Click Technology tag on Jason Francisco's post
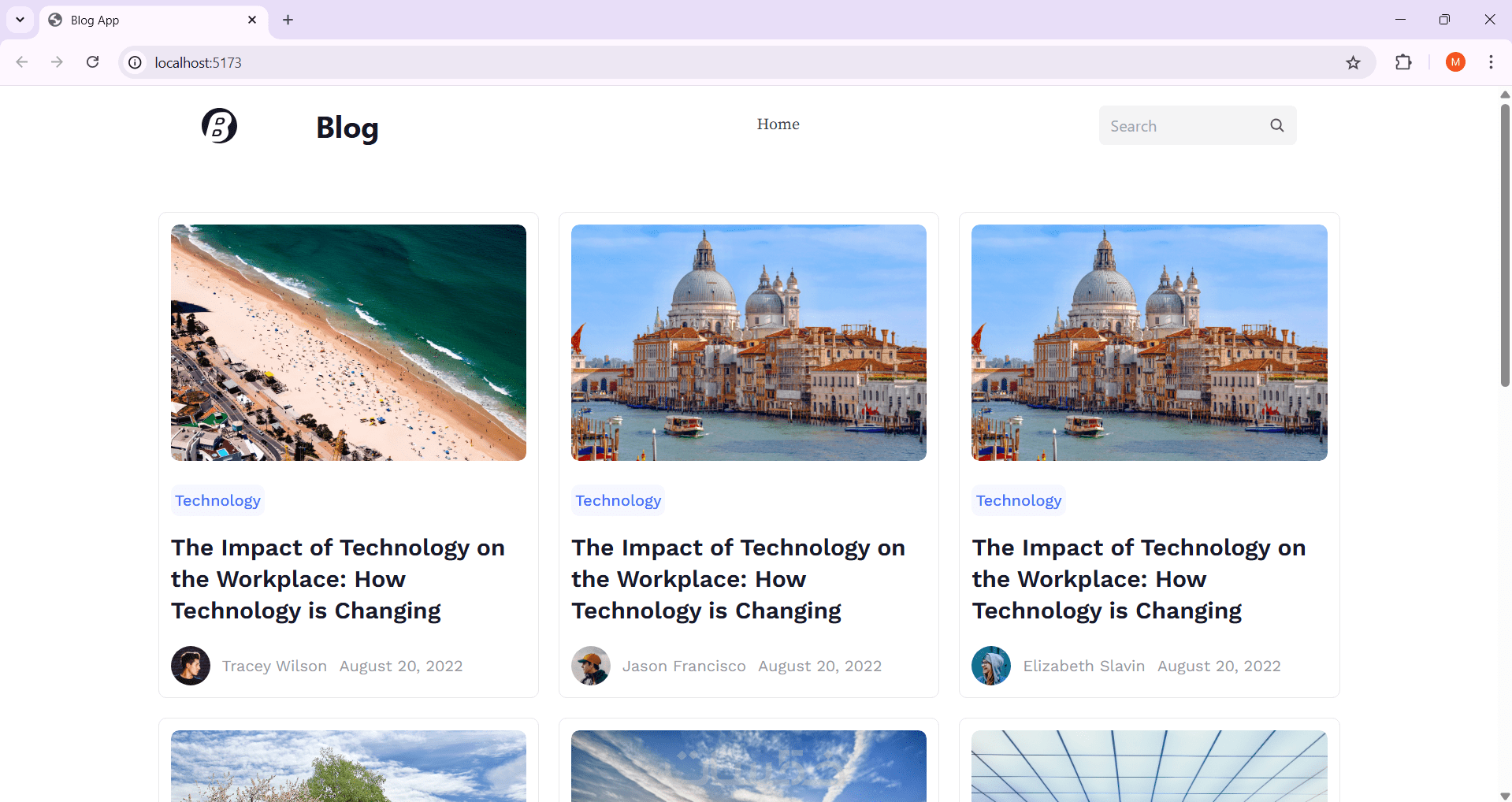Screen dimensions: 1512x802 [x=619, y=500]
